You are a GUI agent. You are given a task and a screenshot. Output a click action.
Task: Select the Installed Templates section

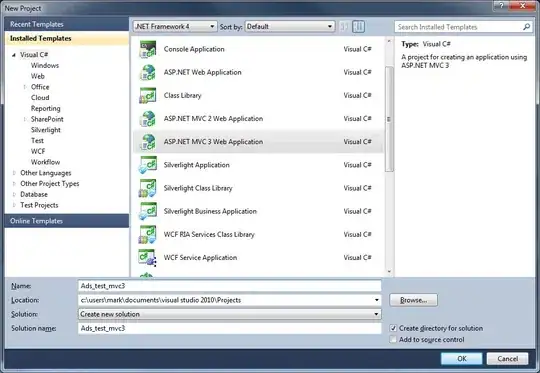67,38
